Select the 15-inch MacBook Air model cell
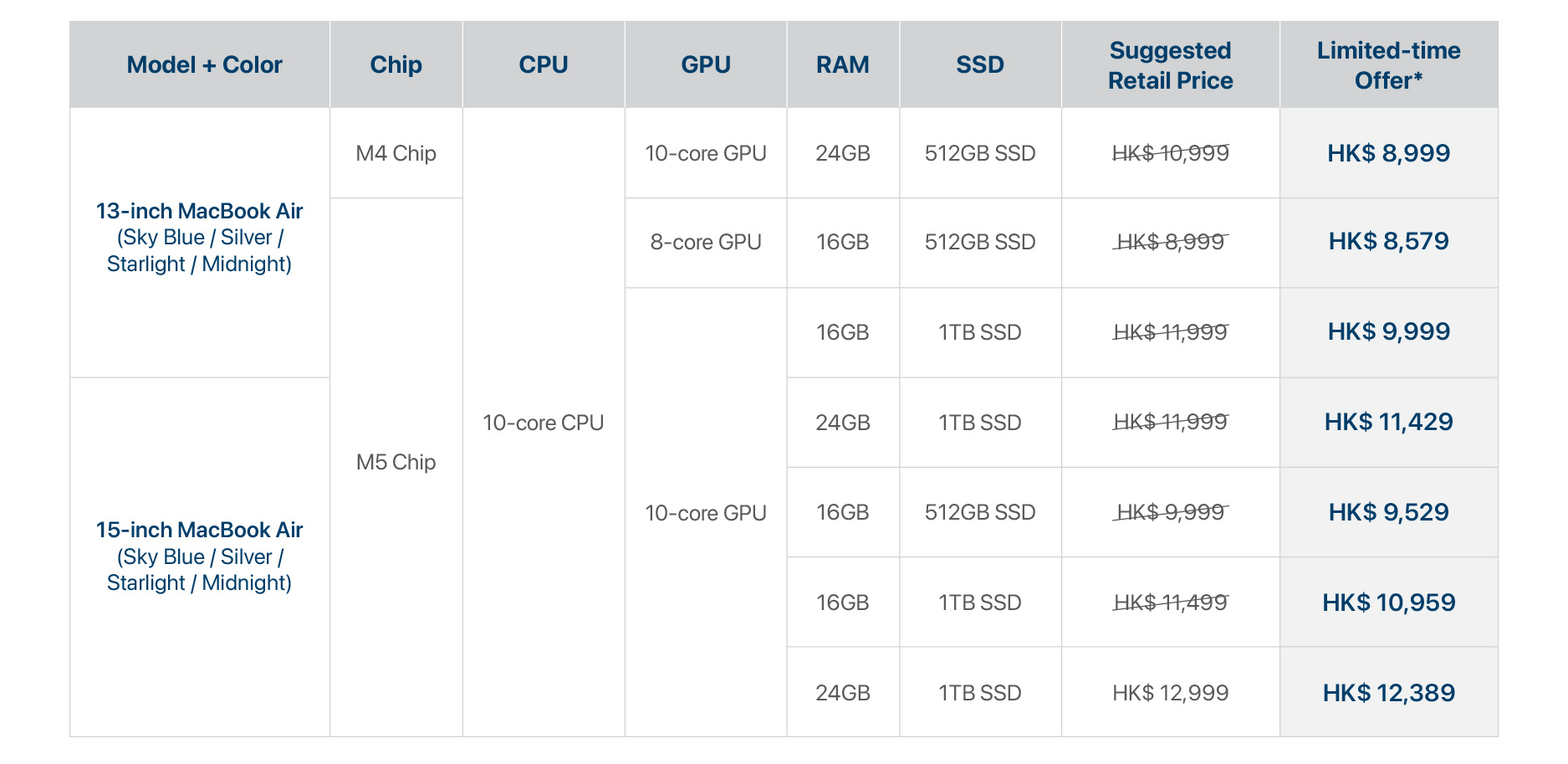 [x=199, y=556]
